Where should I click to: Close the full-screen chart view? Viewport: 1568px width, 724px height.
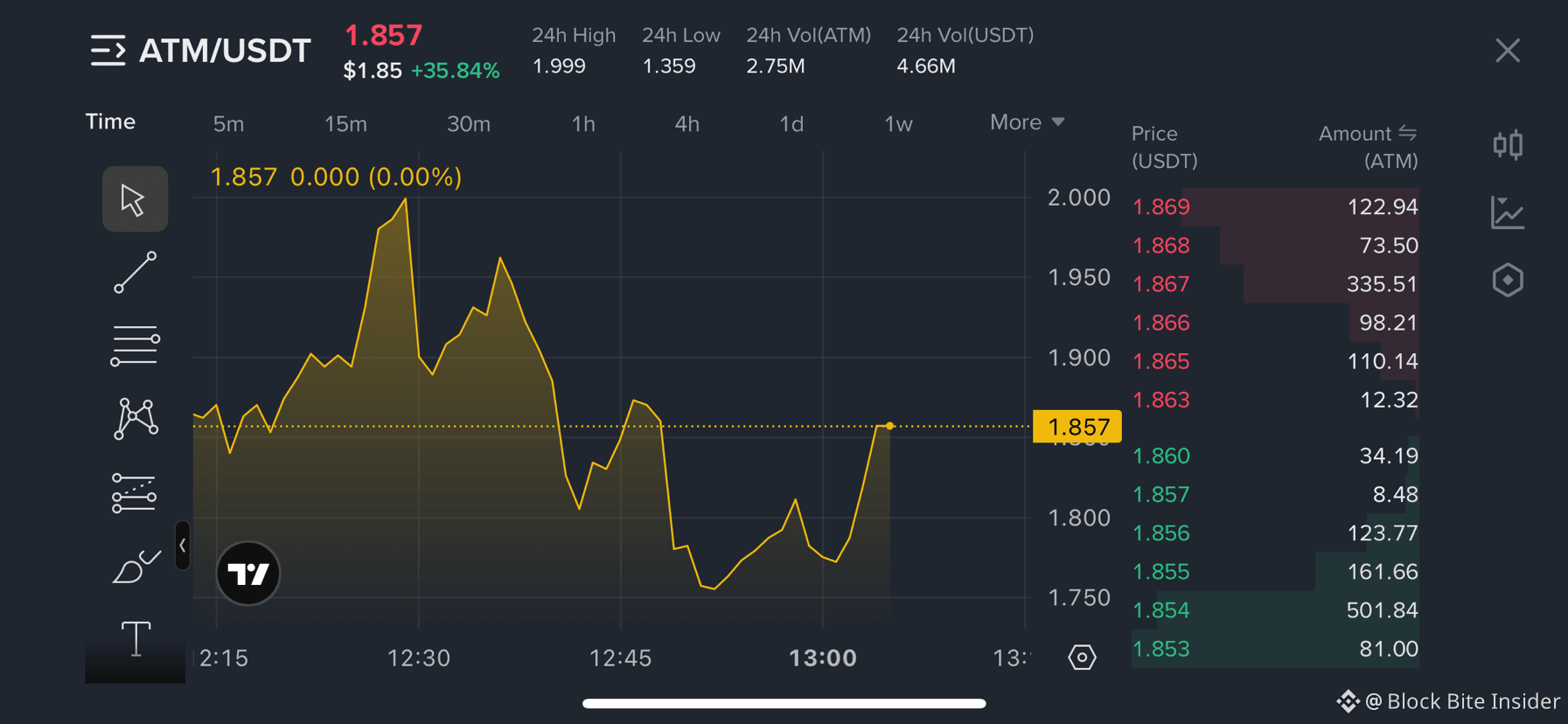(1508, 51)
